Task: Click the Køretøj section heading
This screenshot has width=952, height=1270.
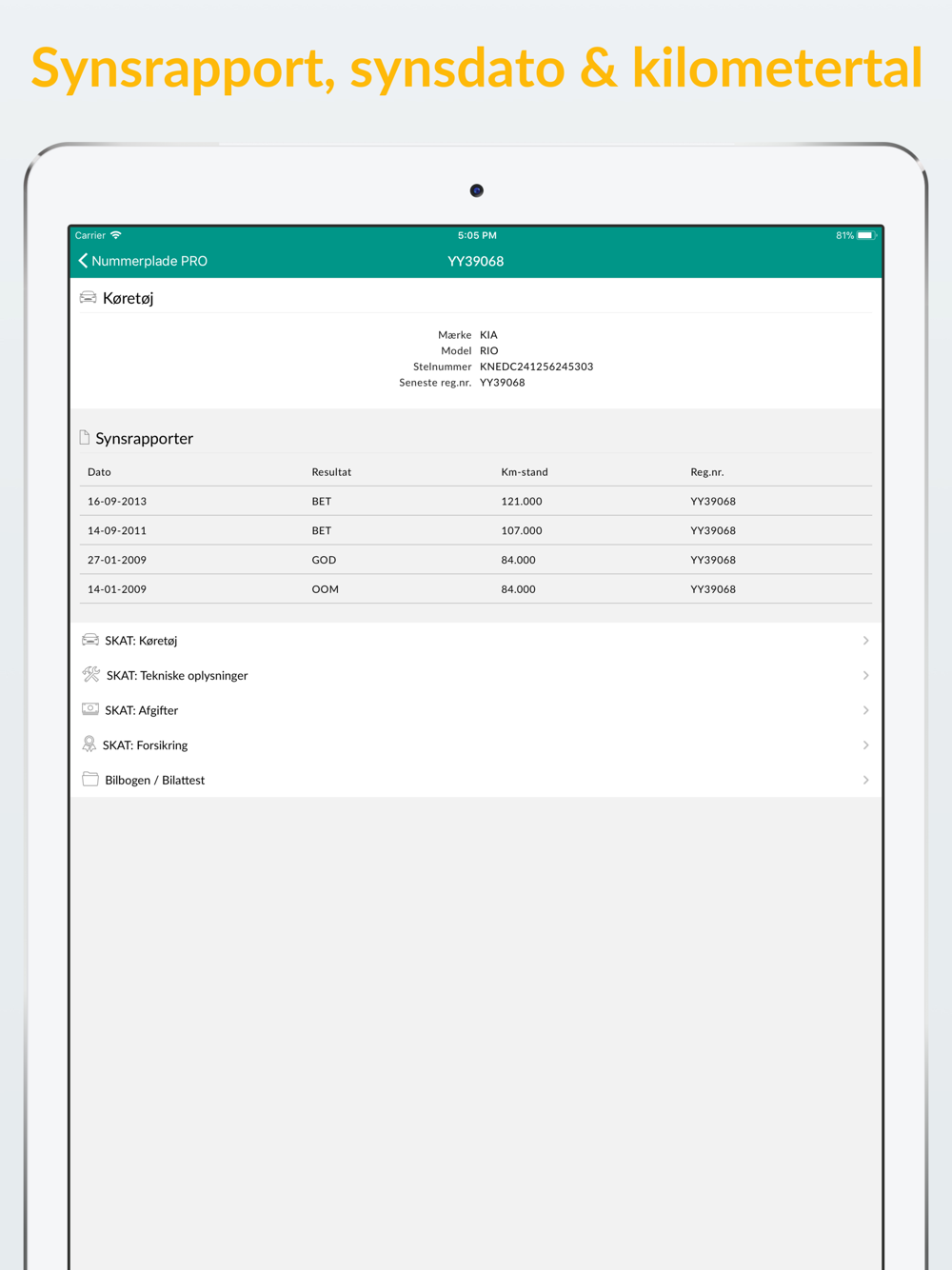Action: [128, 298]
